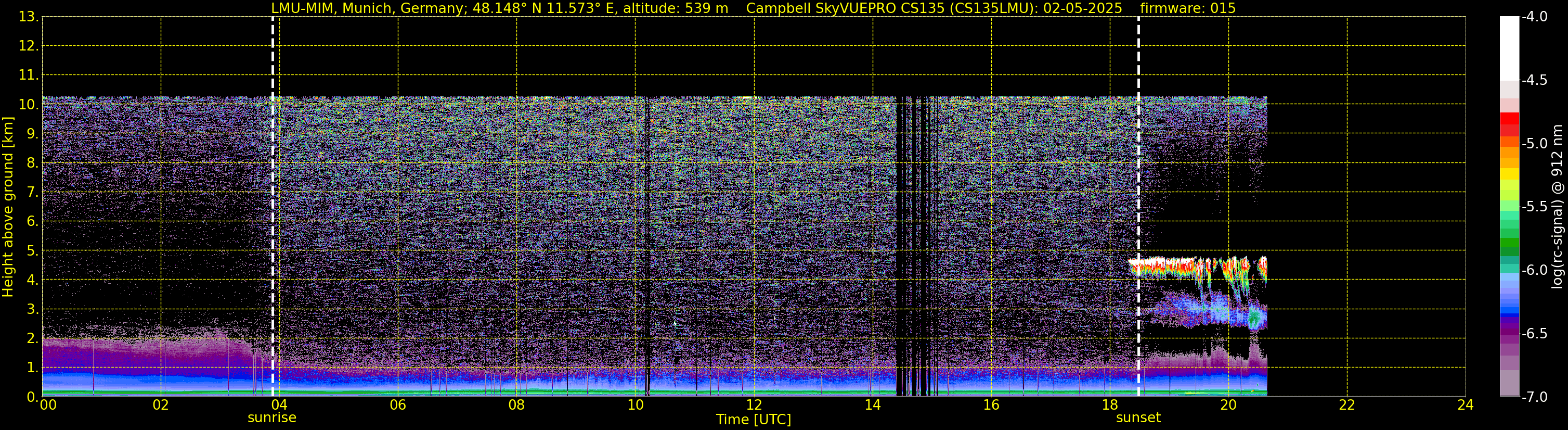Click the time axis tick label '00'
The image size is (1568, 430).
click(48, 405)
